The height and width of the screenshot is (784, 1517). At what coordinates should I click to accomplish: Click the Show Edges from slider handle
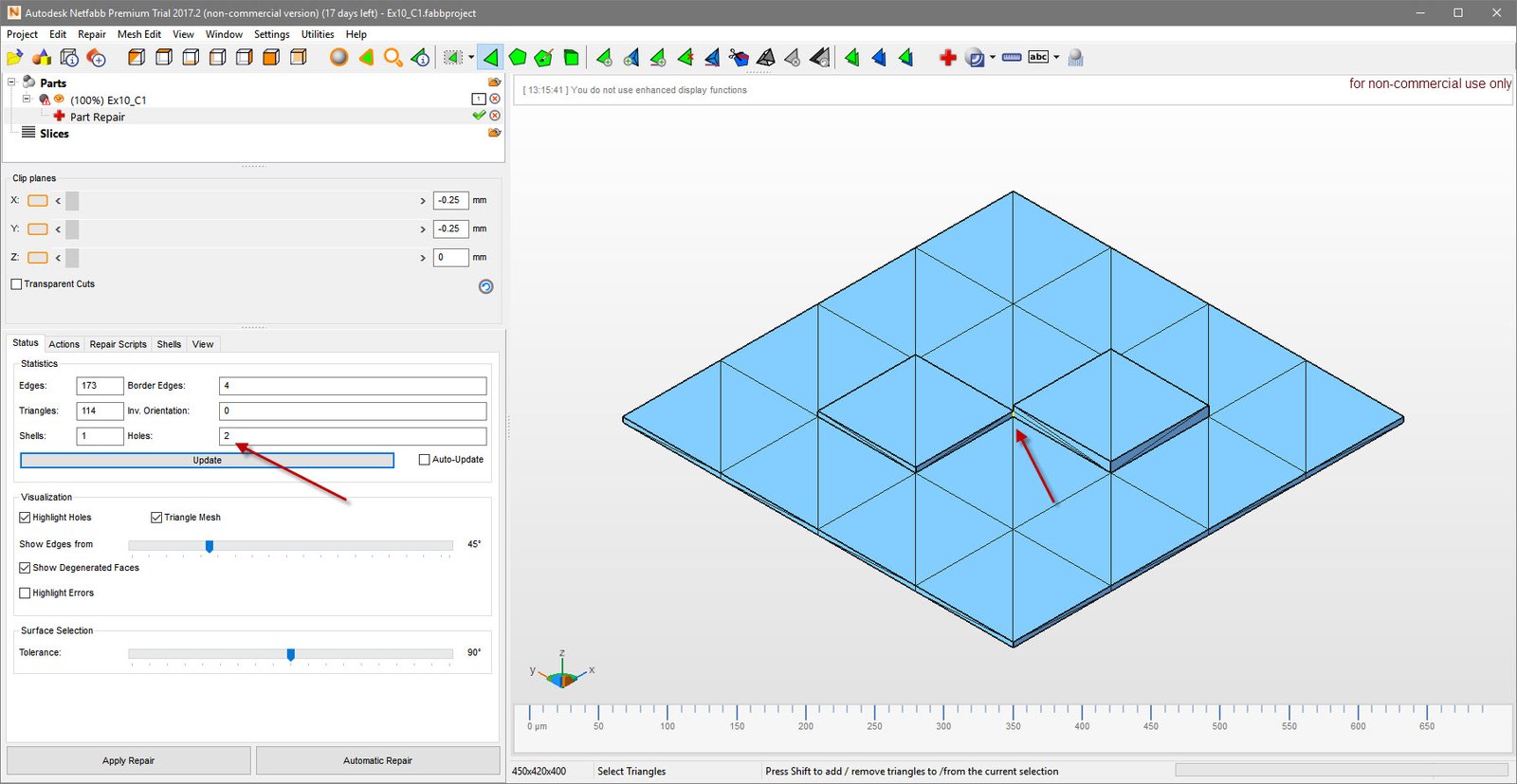(x=210, y=545)
